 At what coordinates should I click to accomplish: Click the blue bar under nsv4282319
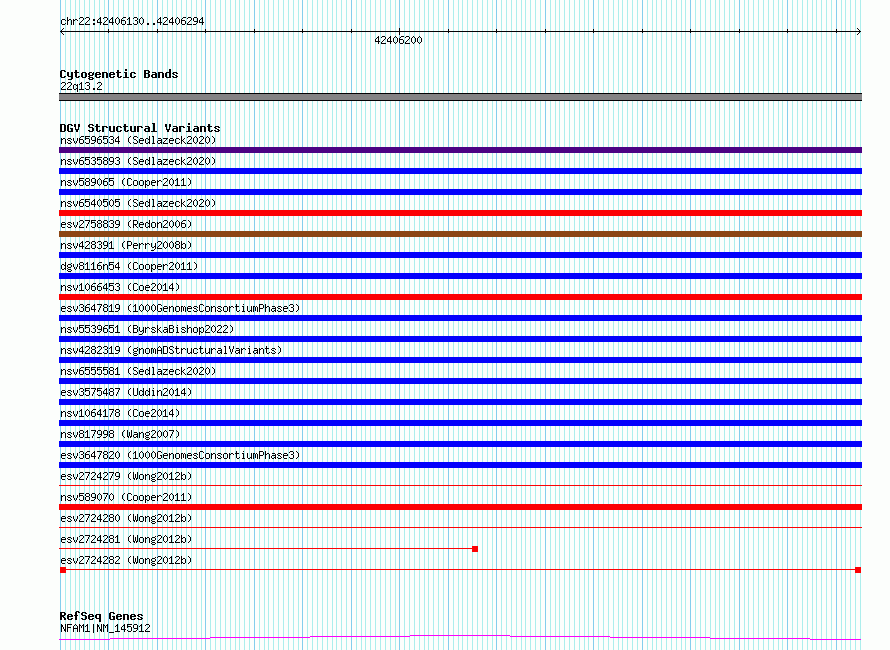[x=460, y=360]
